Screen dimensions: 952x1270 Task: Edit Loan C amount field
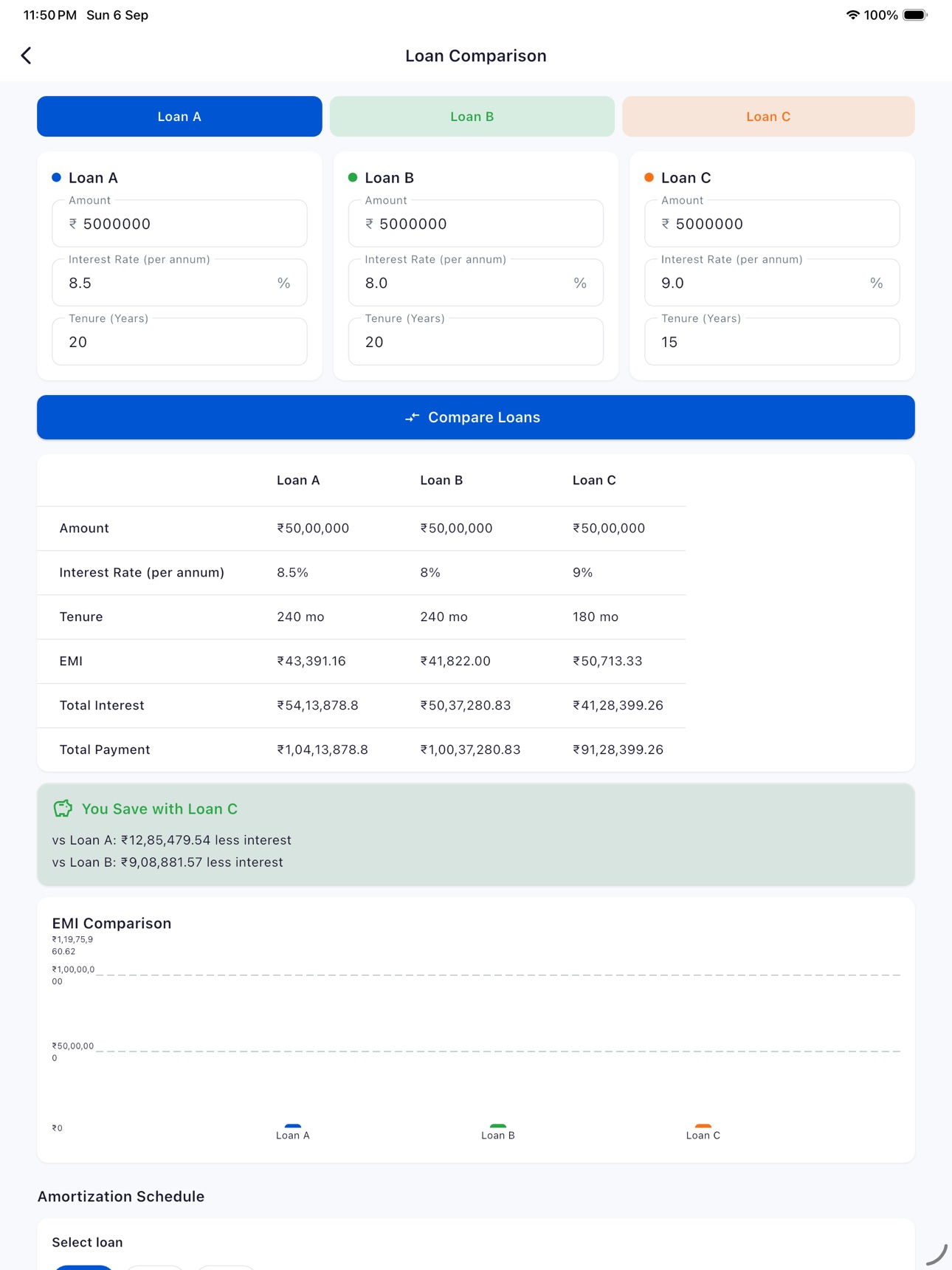[x=772, y=224]
